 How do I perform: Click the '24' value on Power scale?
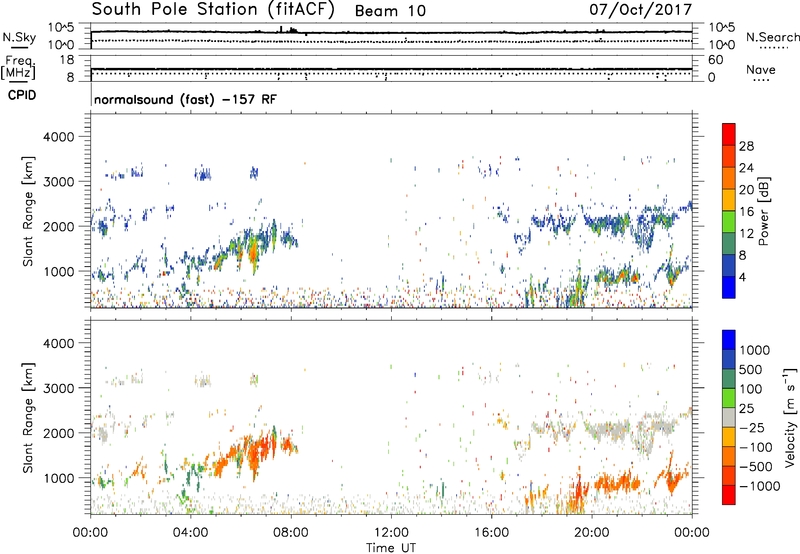pos(746,168)
